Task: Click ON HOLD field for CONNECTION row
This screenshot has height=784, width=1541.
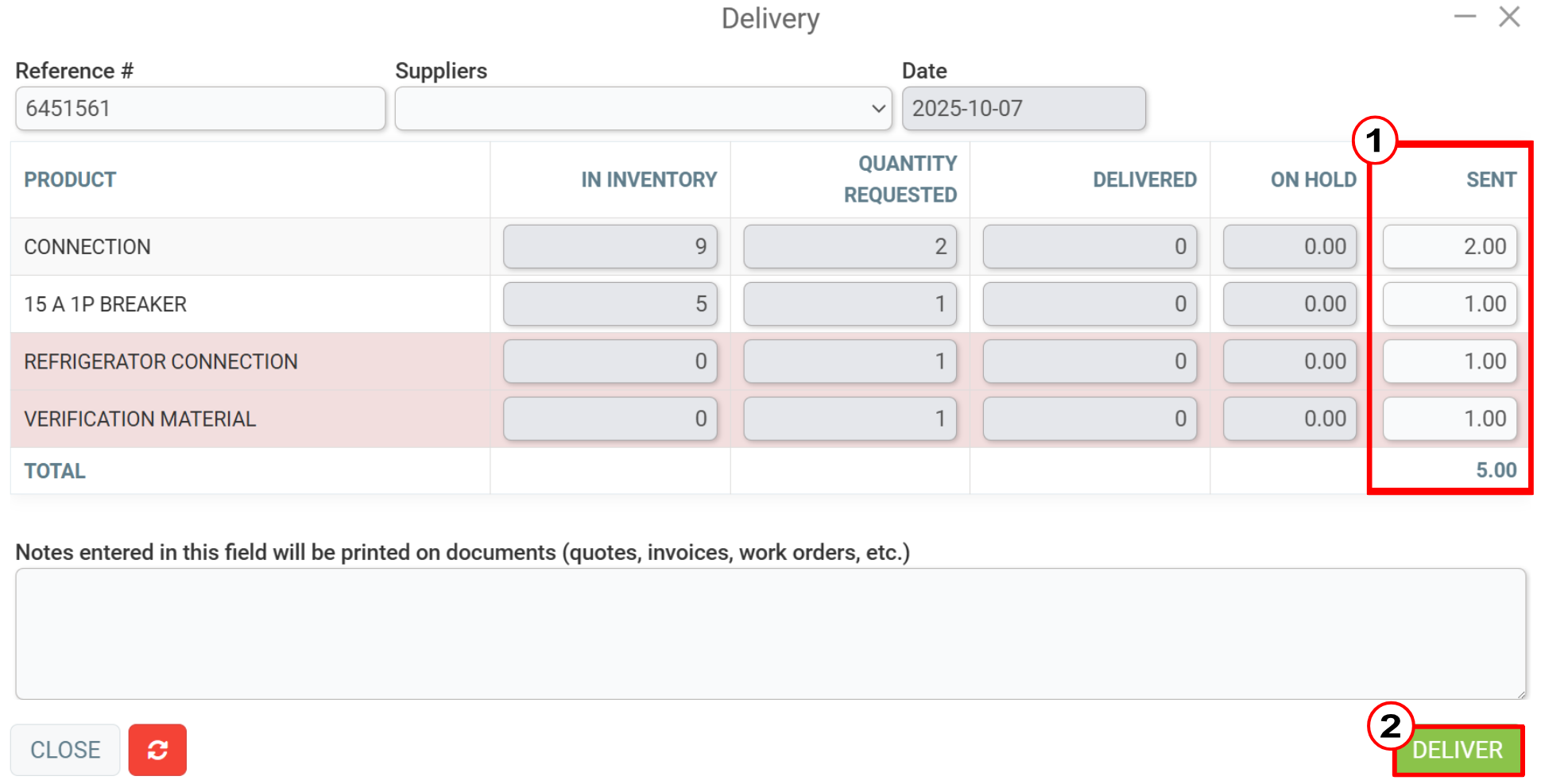Action: coord(1289,246)
